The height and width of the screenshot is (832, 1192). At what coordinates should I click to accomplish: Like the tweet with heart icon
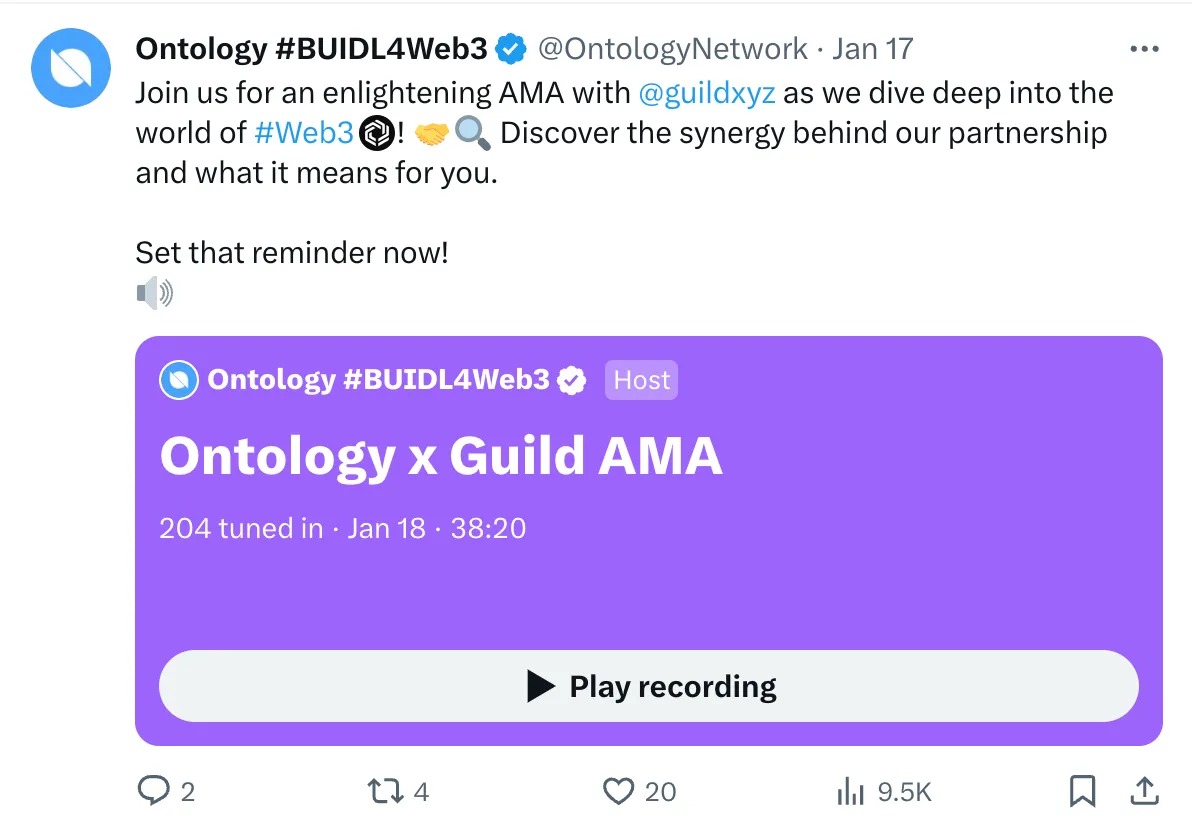point(619,792)
